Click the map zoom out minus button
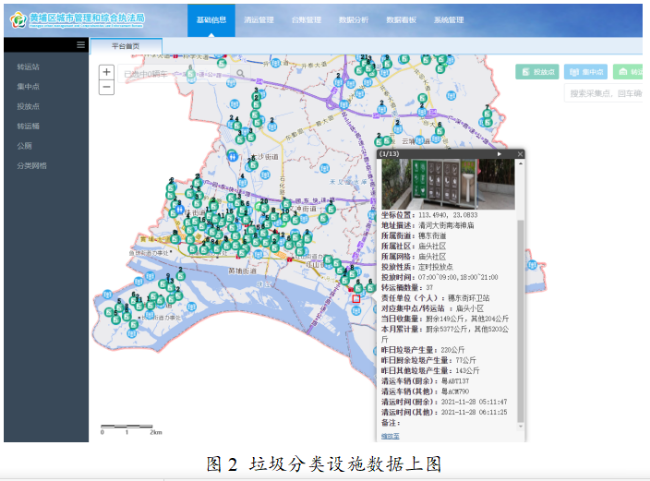The width and height of the screenshot is (650, 481). tap(106, 87)
